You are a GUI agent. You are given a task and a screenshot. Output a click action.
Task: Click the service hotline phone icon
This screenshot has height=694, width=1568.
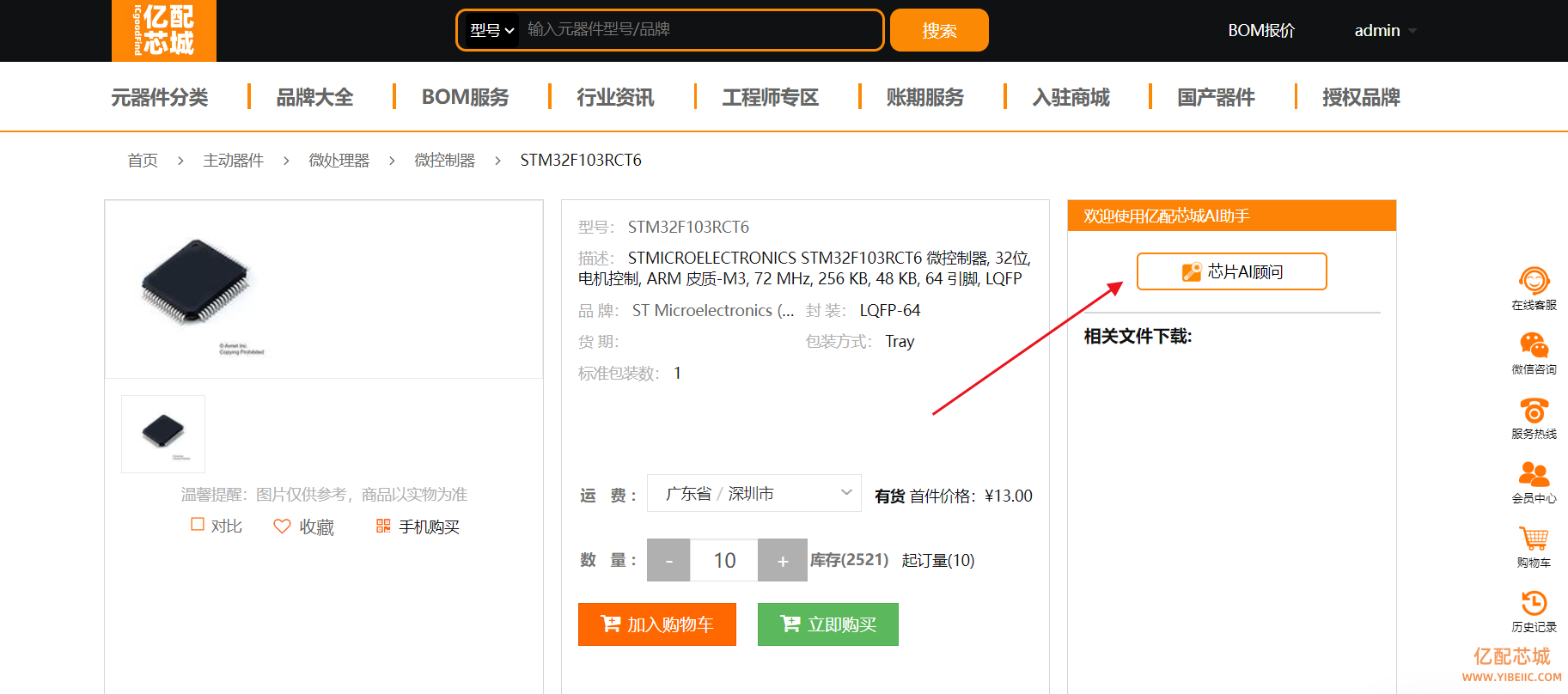[1534, 410]
